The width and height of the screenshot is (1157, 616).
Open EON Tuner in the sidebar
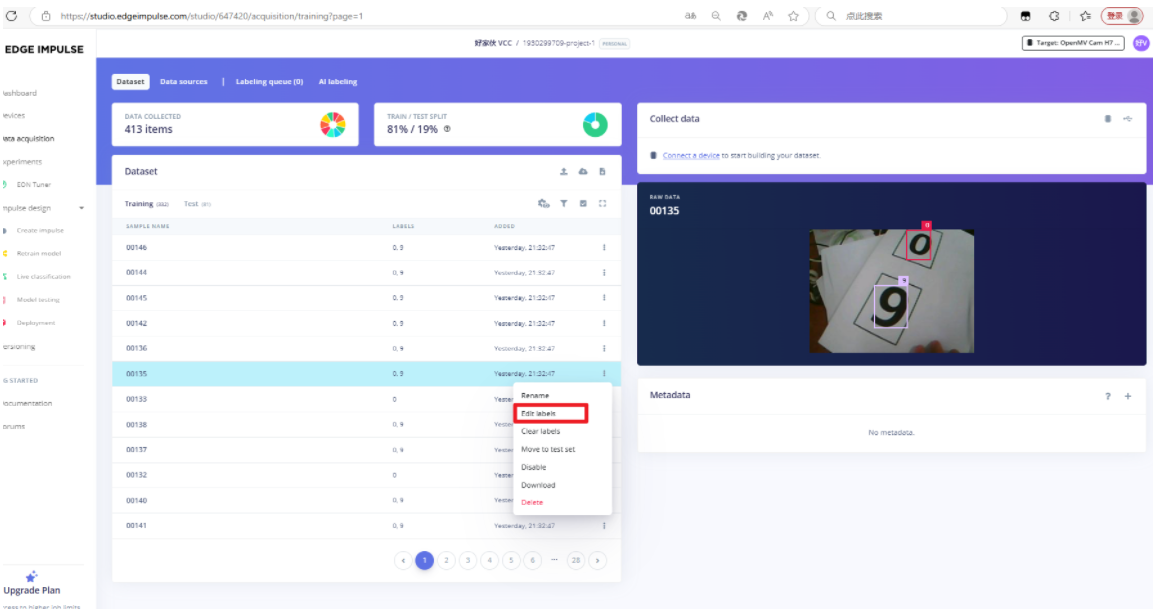pyautogui.click(x=33, y=184)
